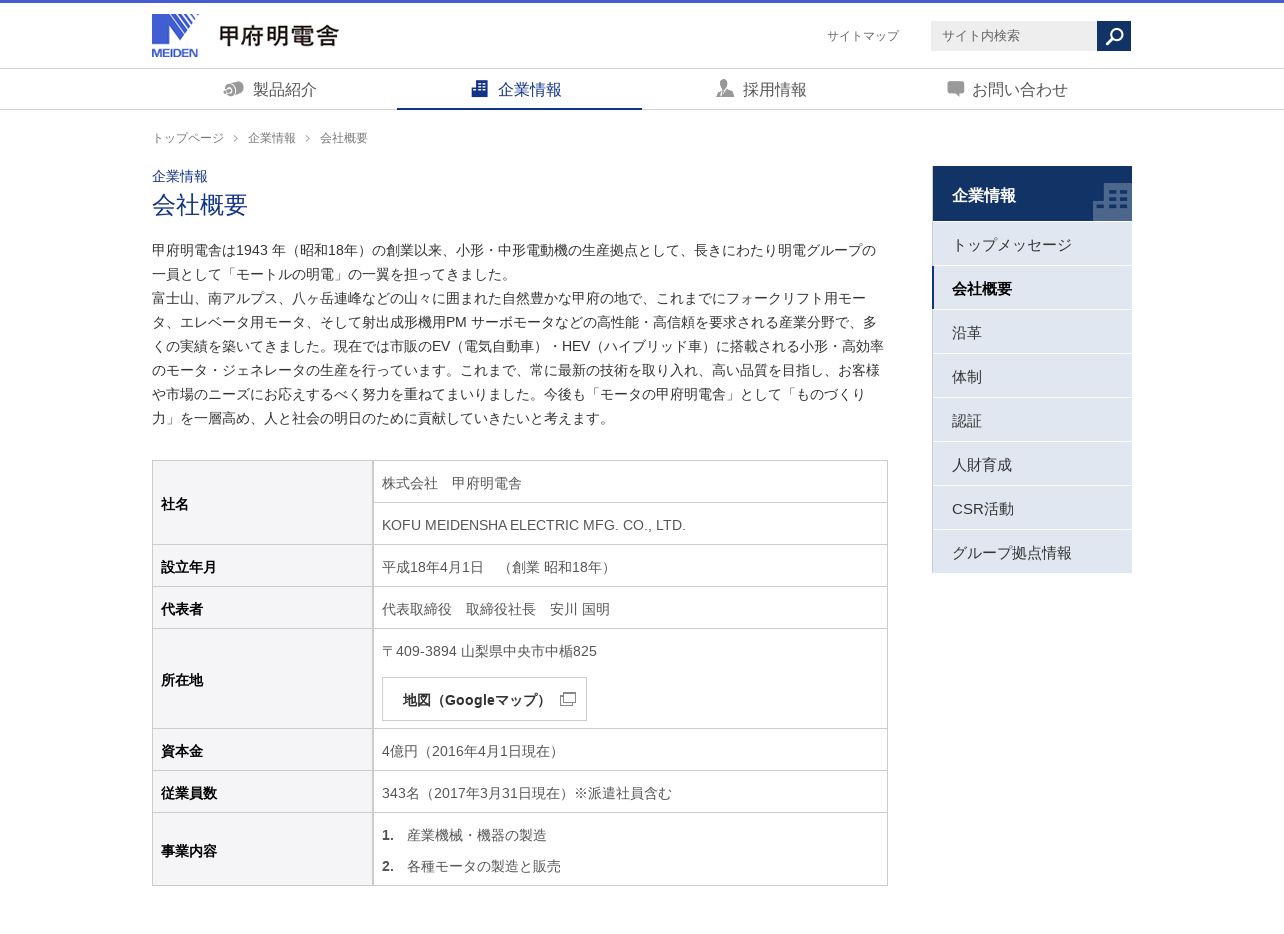Select 会社概要 in the sidebar
The image size is (1284, 934).
pyautogui.click(x=1032, y=288)
